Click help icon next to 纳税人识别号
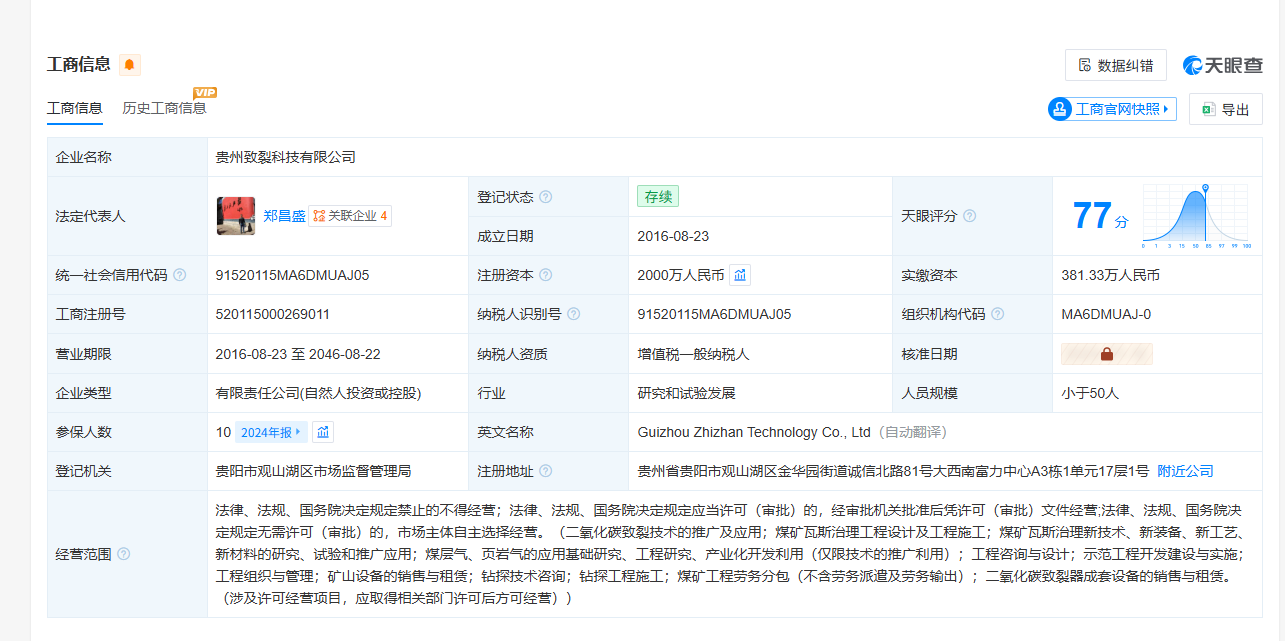Viewport: 1285px width, 641px height. point(573,314)
